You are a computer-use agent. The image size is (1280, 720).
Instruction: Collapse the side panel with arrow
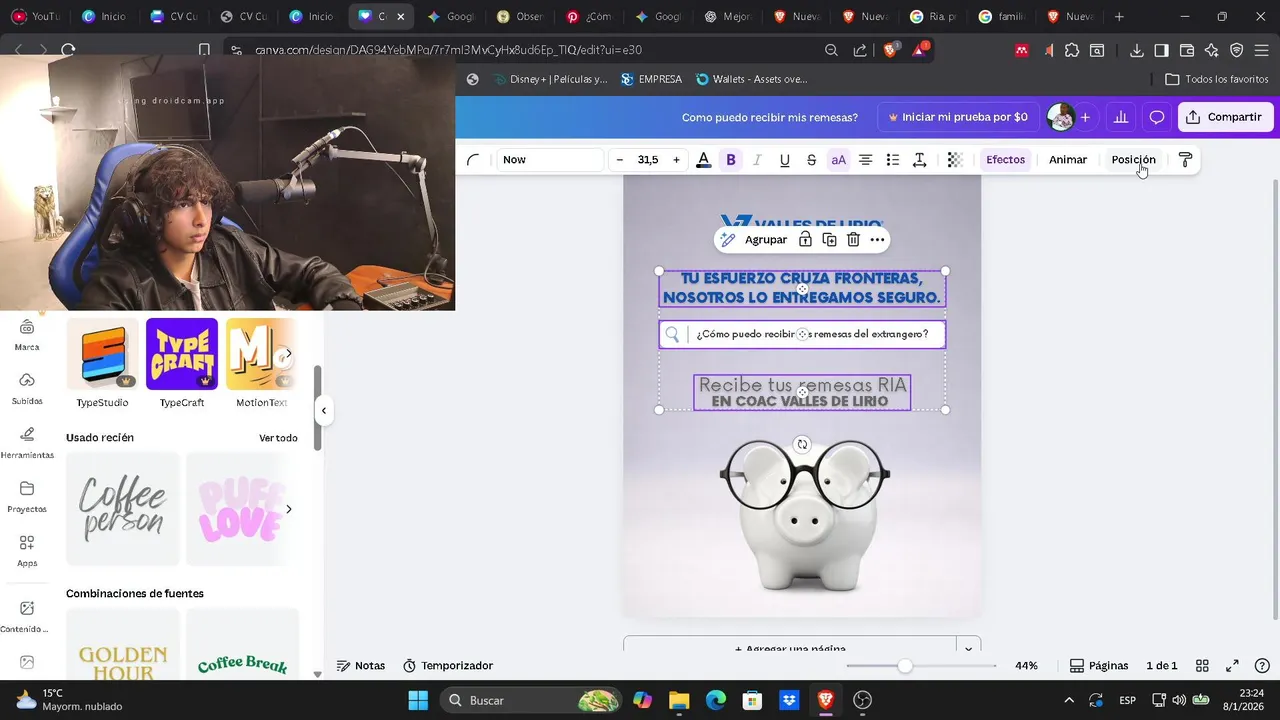coord(323,410)
